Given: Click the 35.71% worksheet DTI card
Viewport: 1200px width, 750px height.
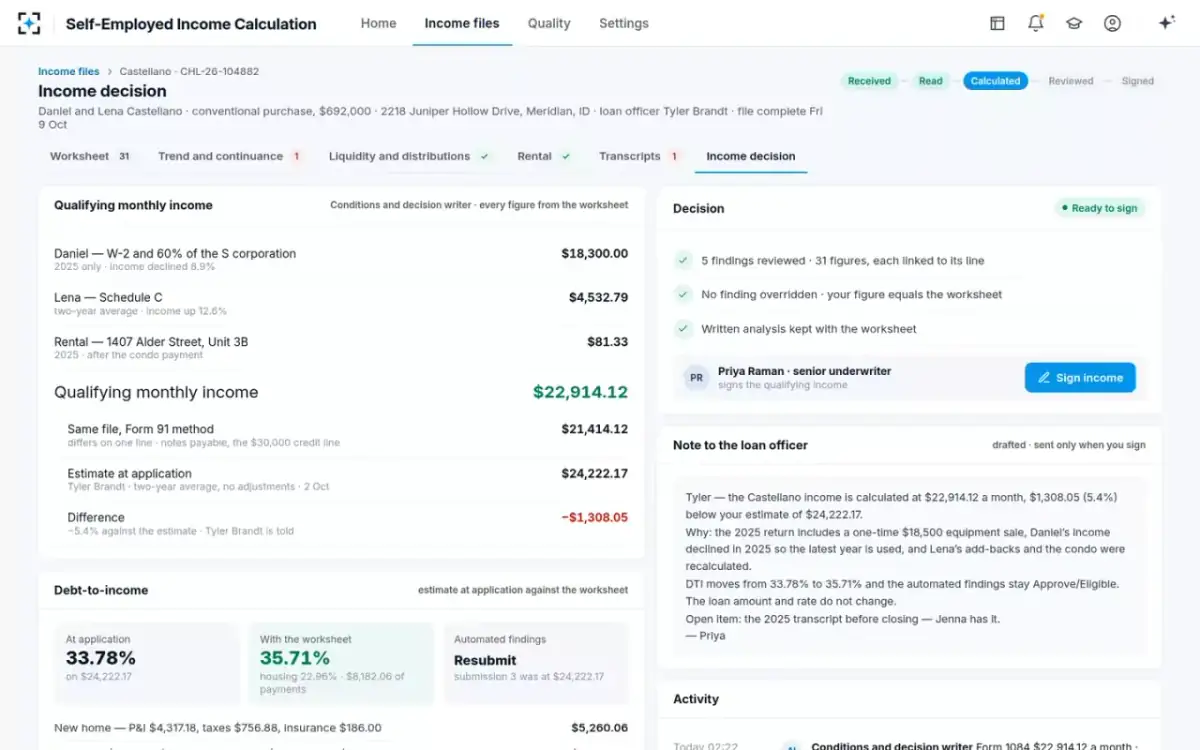Looking at the screenshot, I should tap(341, 664).
